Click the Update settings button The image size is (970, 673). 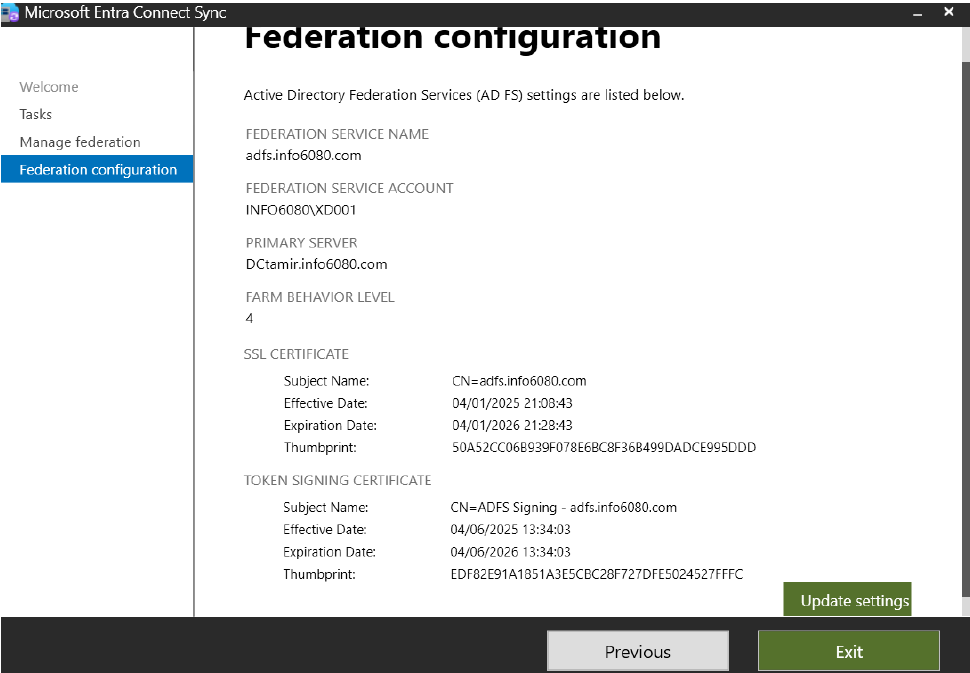848,599
